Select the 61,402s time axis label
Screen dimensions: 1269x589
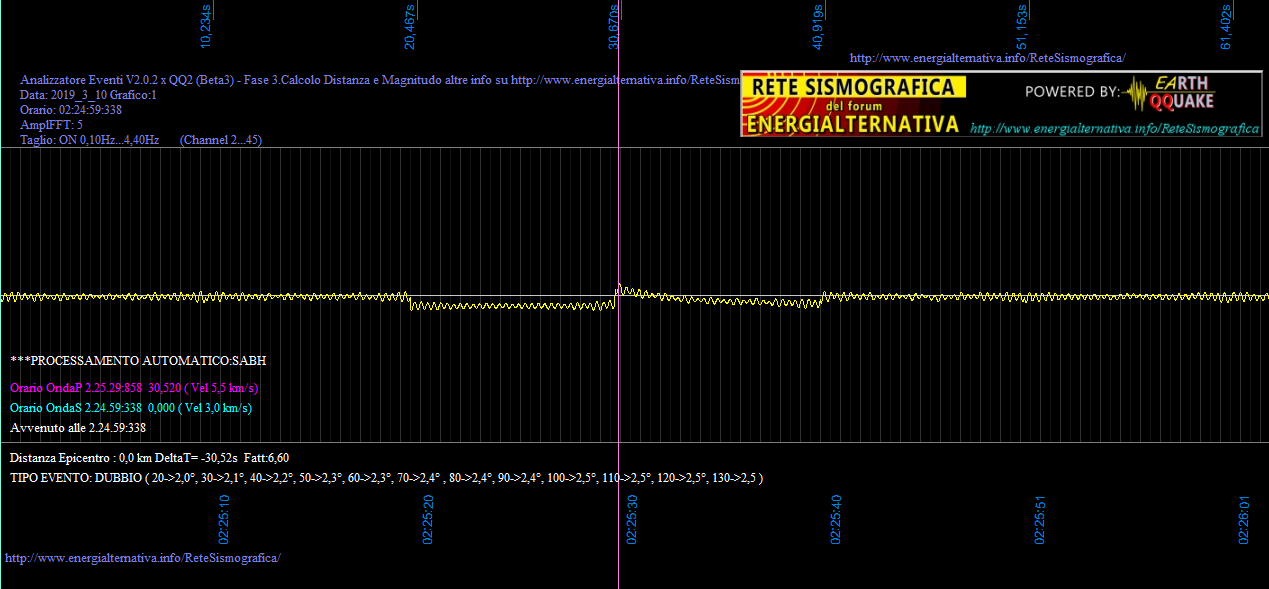(1226, 26)
